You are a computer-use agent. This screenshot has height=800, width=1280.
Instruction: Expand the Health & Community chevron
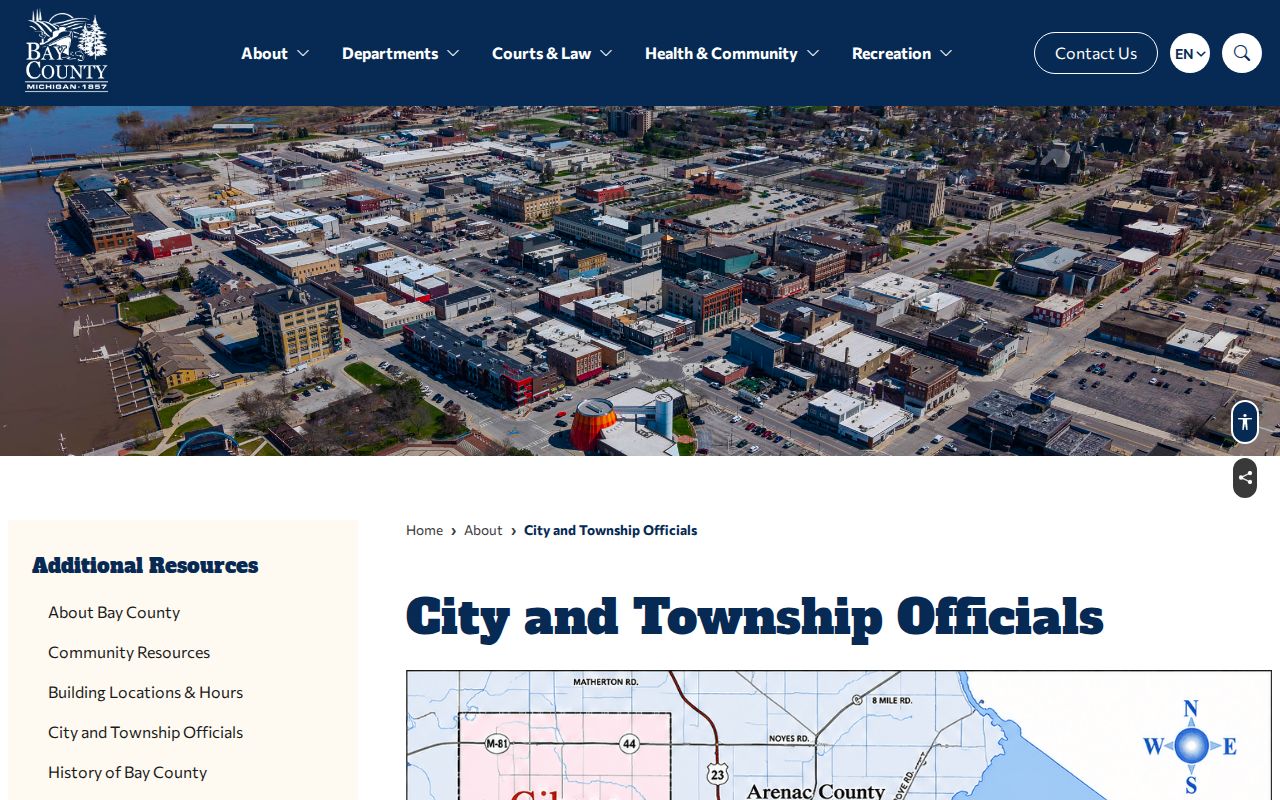[x=813, y=53]
